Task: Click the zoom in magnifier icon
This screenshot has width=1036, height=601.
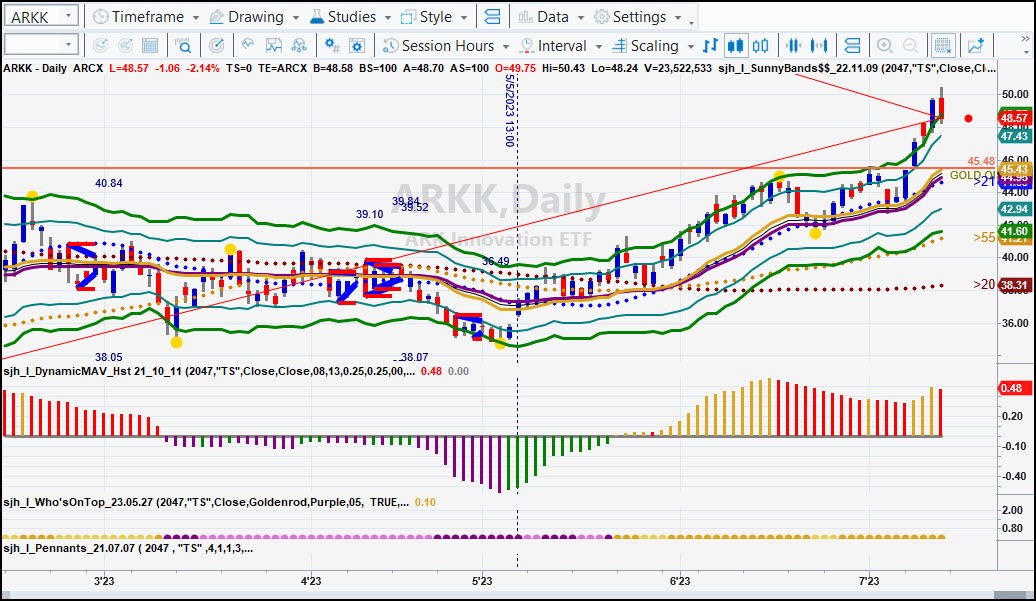Action: pyautogui.click(x=885, y=46)
